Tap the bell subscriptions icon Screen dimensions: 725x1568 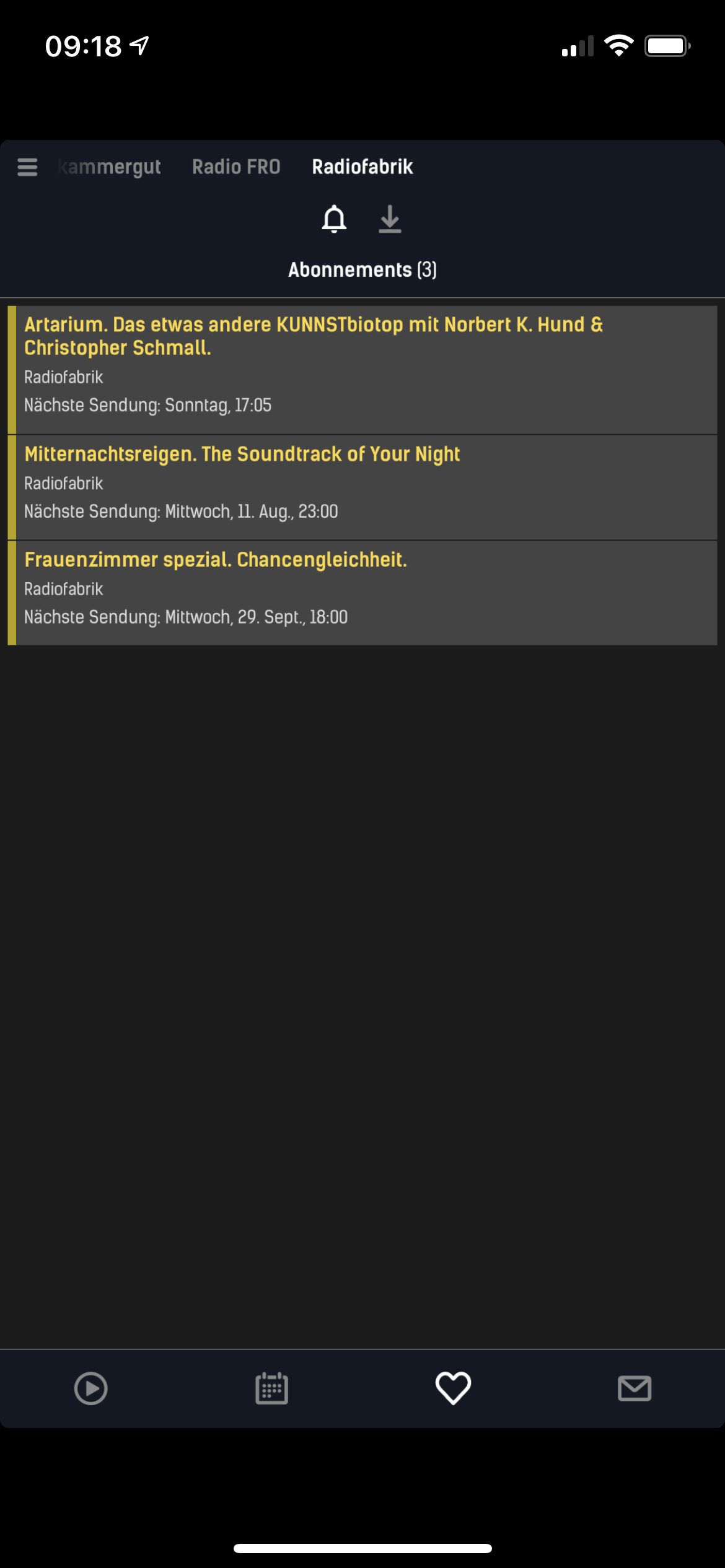(334, 219)
